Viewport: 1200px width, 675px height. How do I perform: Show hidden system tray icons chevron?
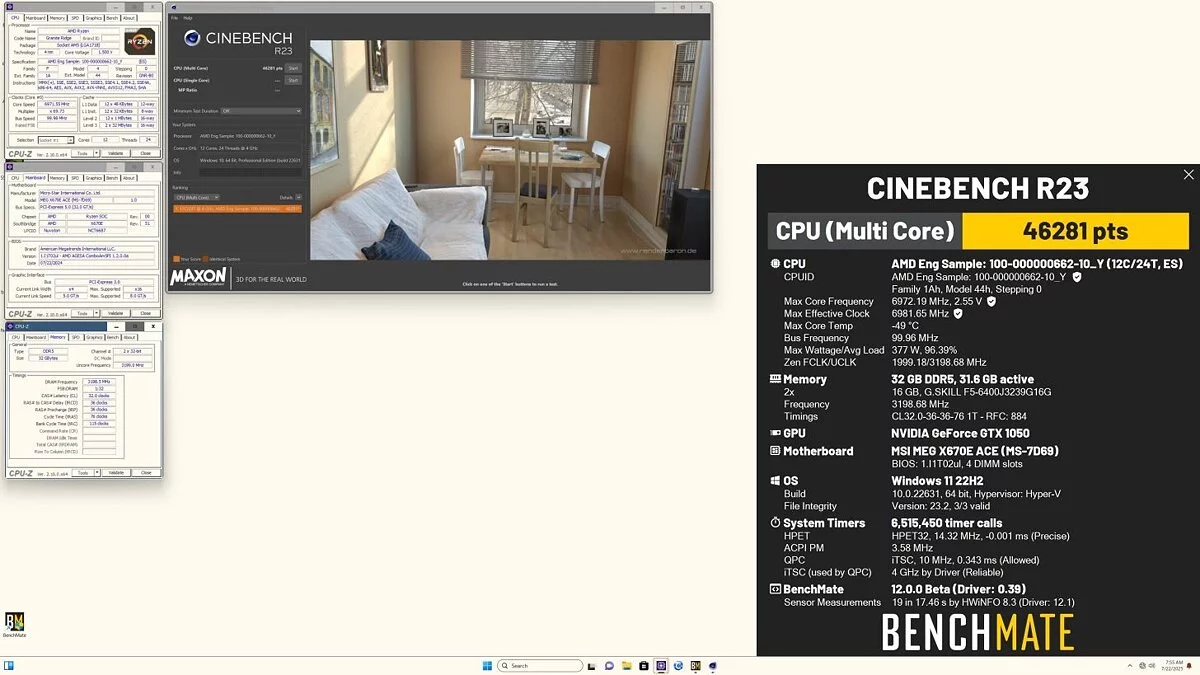click(1130, 666)
